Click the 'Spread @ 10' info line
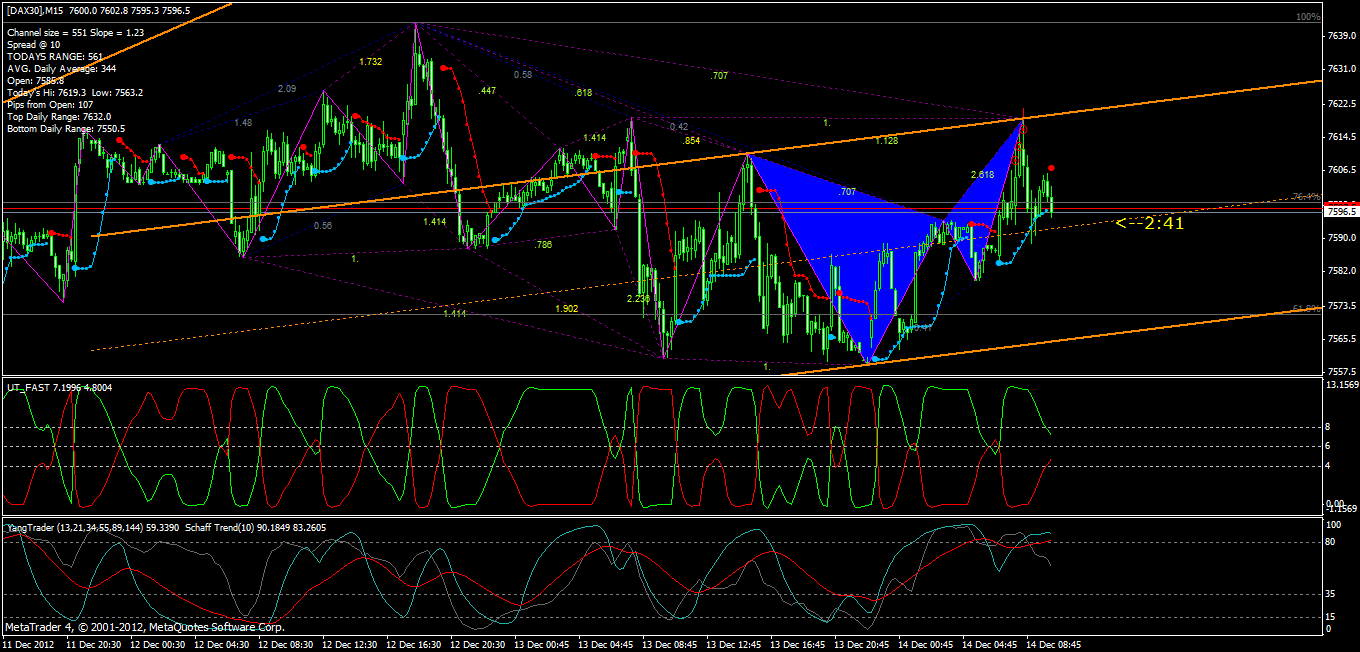Viewport: 1360px width, 652px height. [x=34, y=45]
